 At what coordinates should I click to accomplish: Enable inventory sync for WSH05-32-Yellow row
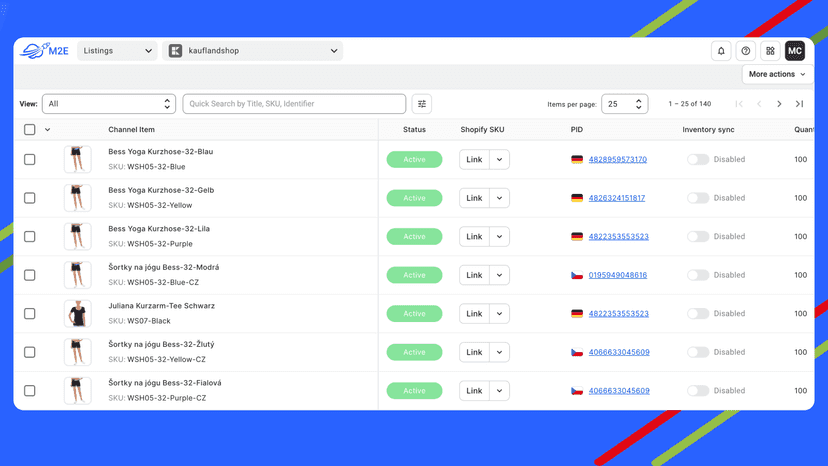[x=698, y=198]
